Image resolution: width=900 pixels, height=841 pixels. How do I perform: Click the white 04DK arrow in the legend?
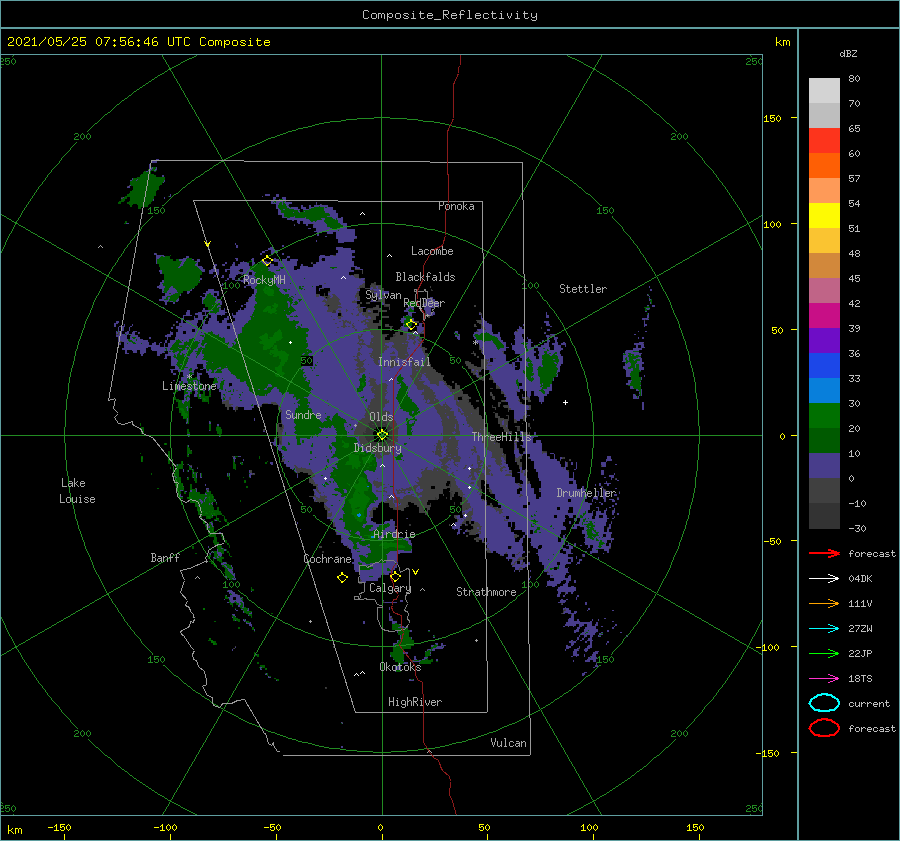824,578
